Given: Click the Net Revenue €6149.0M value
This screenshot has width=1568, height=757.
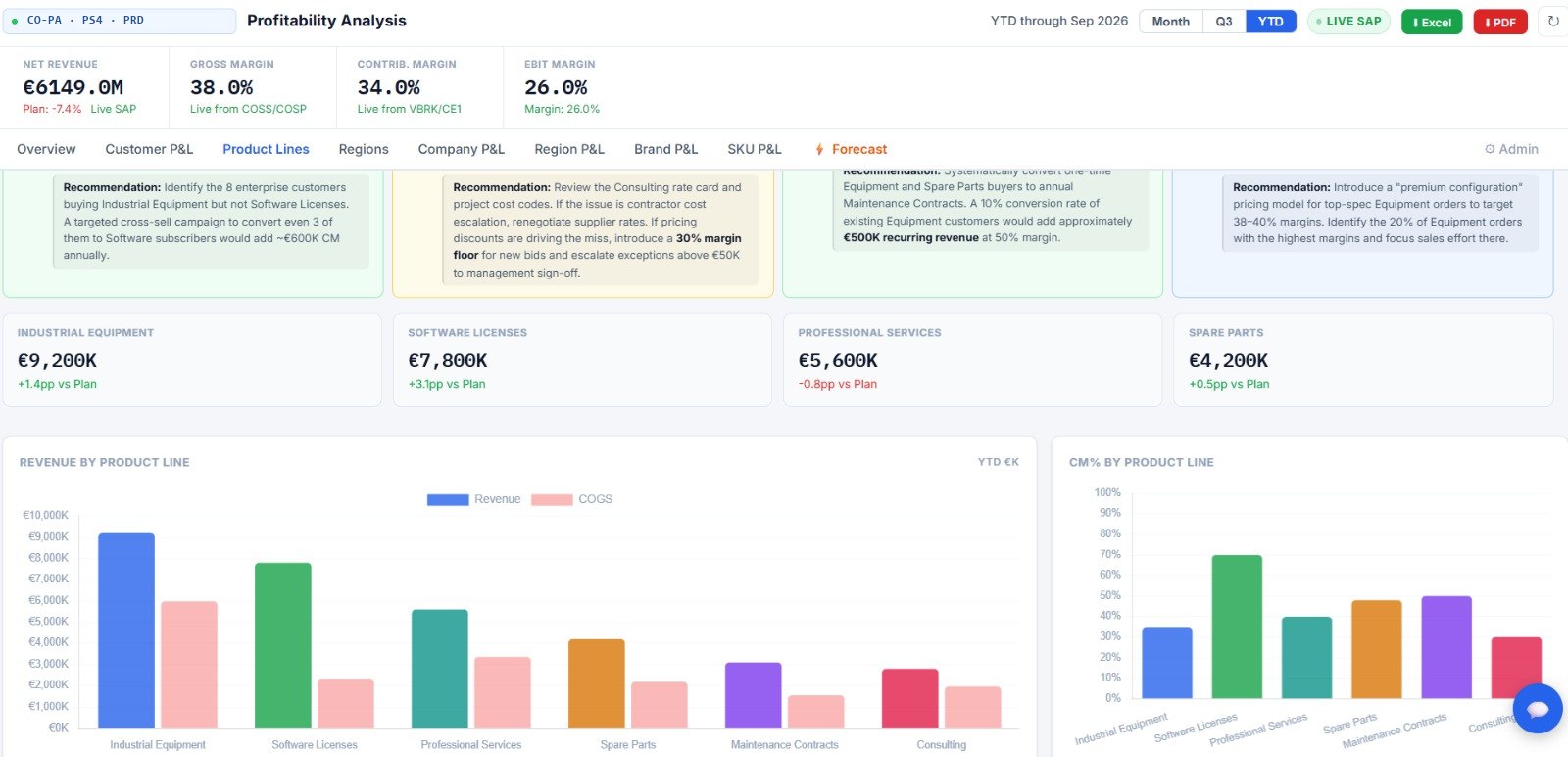Looking at the screenshot, I should (x=73, y=87).
